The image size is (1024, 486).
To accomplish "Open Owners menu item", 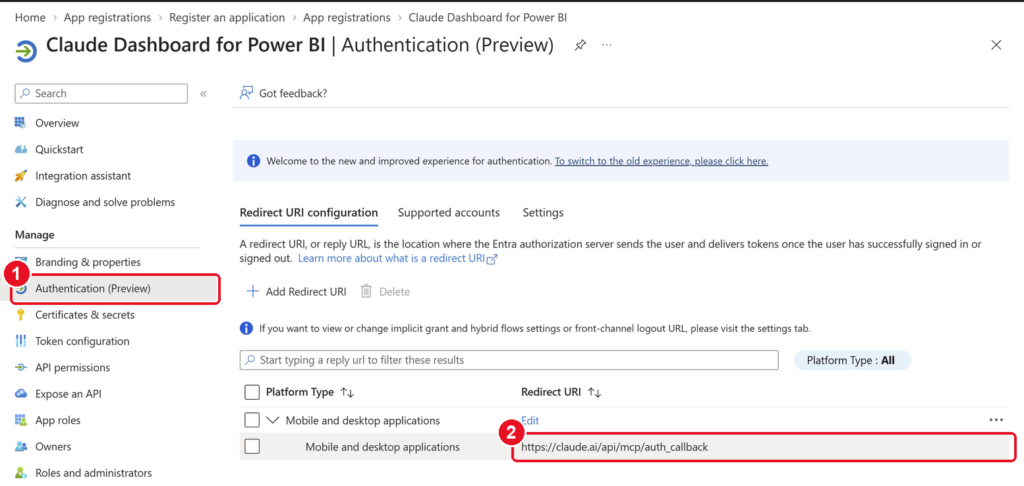I will point(54,447).
